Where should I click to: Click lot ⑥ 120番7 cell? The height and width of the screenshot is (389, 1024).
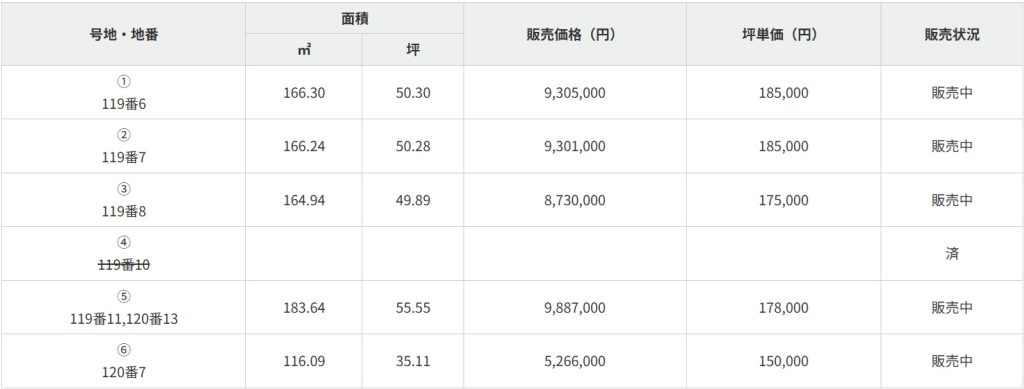pyautogui.click(x=123, y=361)
